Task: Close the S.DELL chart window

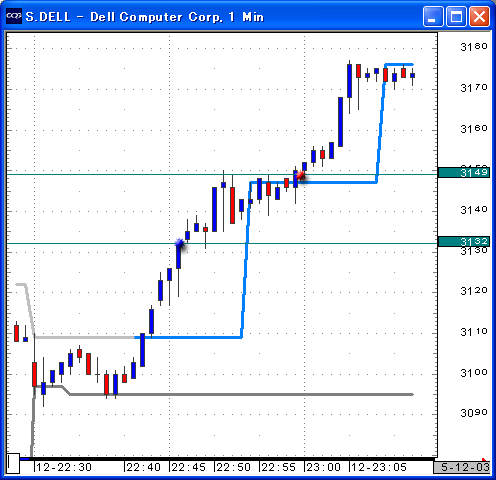Action: click(x=480, y=16)
